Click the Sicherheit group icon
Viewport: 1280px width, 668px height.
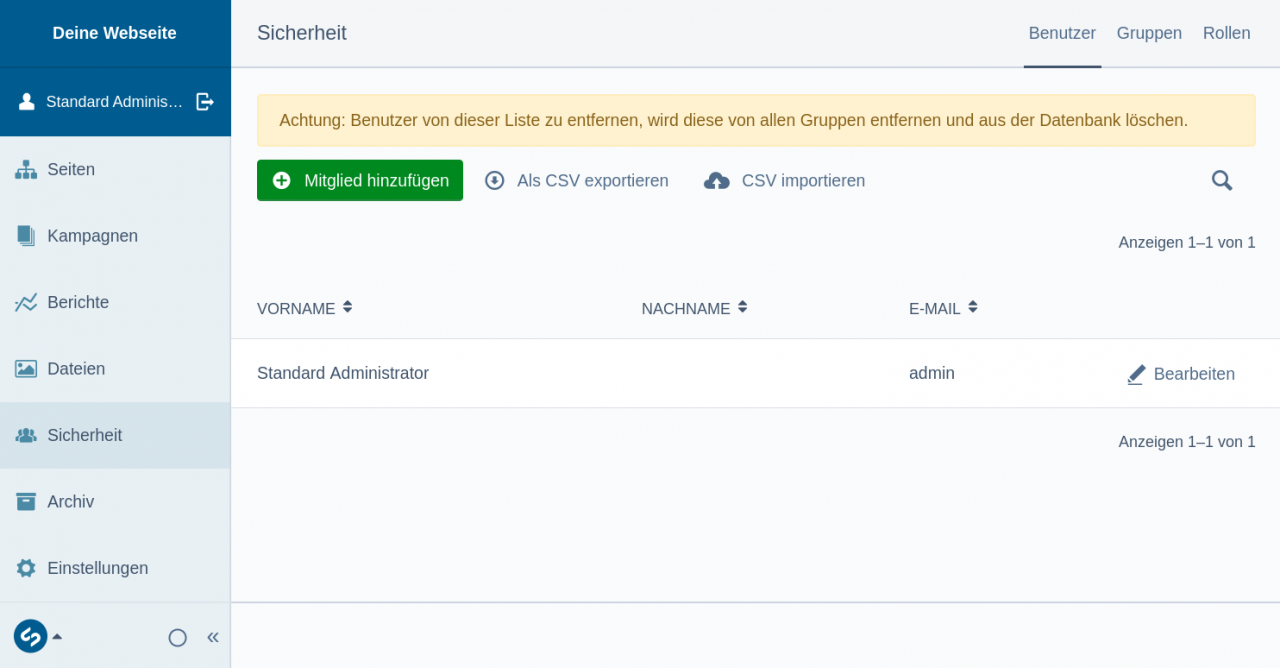pyautogui.click(x=26, y=435)
